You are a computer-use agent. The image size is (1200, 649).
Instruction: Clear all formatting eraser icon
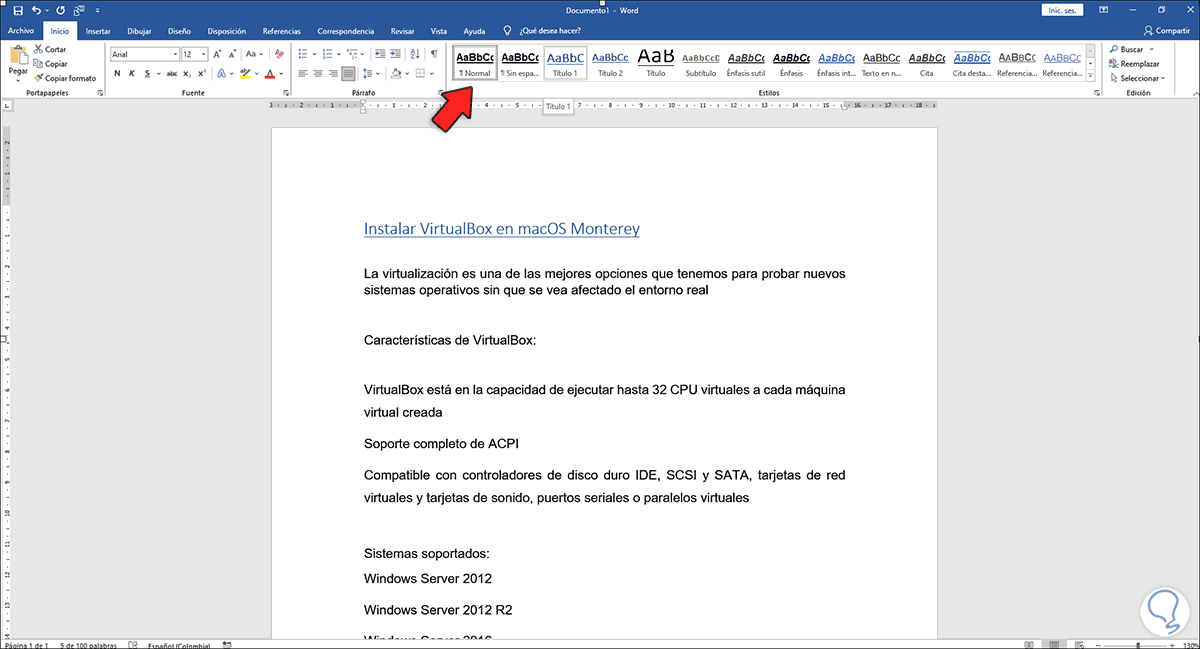pos(279,54)
